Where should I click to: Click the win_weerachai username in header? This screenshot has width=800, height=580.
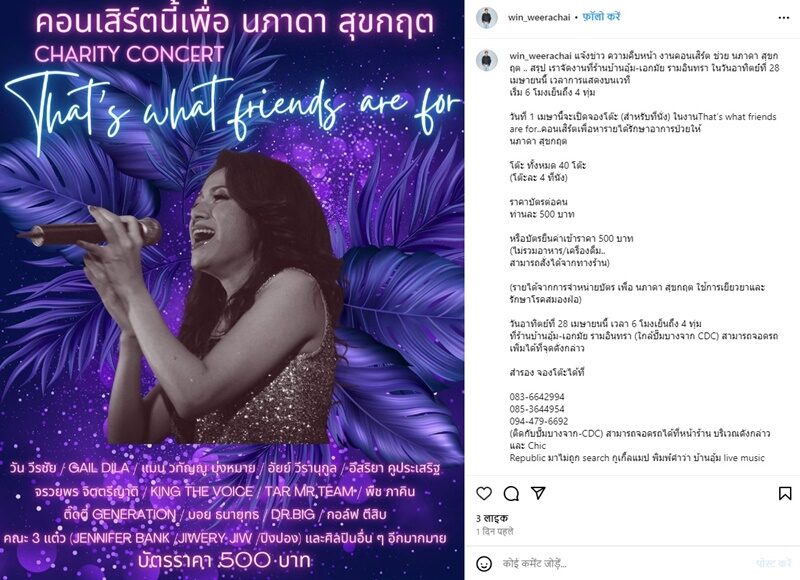539,17
